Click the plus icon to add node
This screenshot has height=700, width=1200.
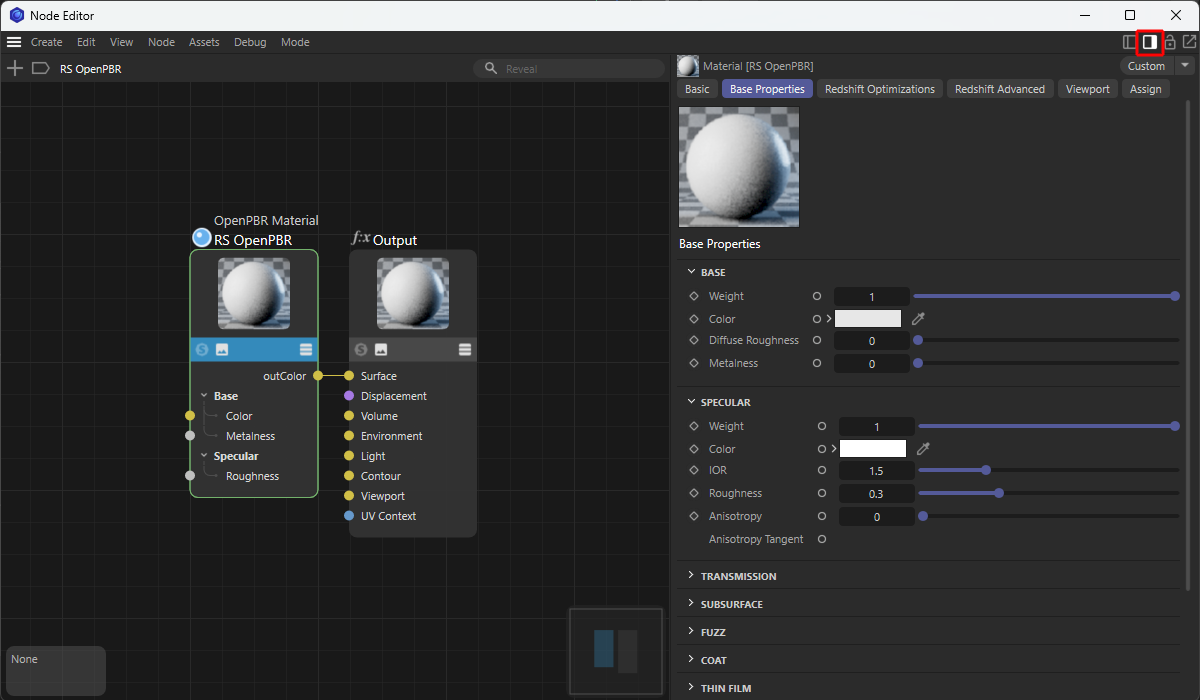click(15, 69)
